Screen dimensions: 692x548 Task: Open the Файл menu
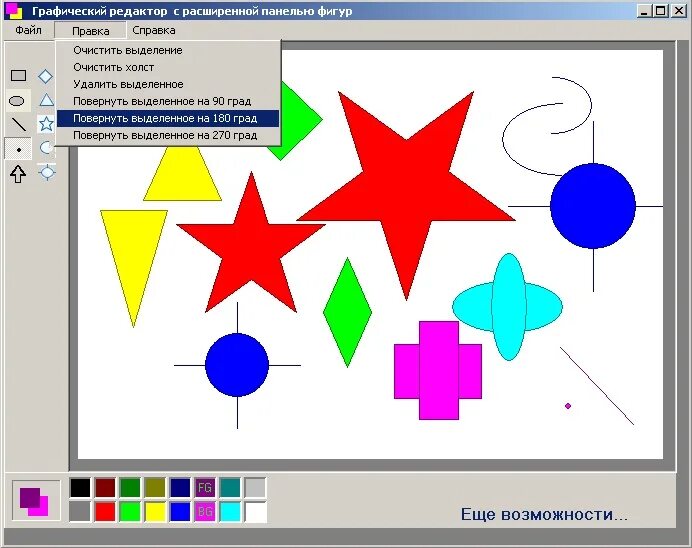click(x=28, y=30)
